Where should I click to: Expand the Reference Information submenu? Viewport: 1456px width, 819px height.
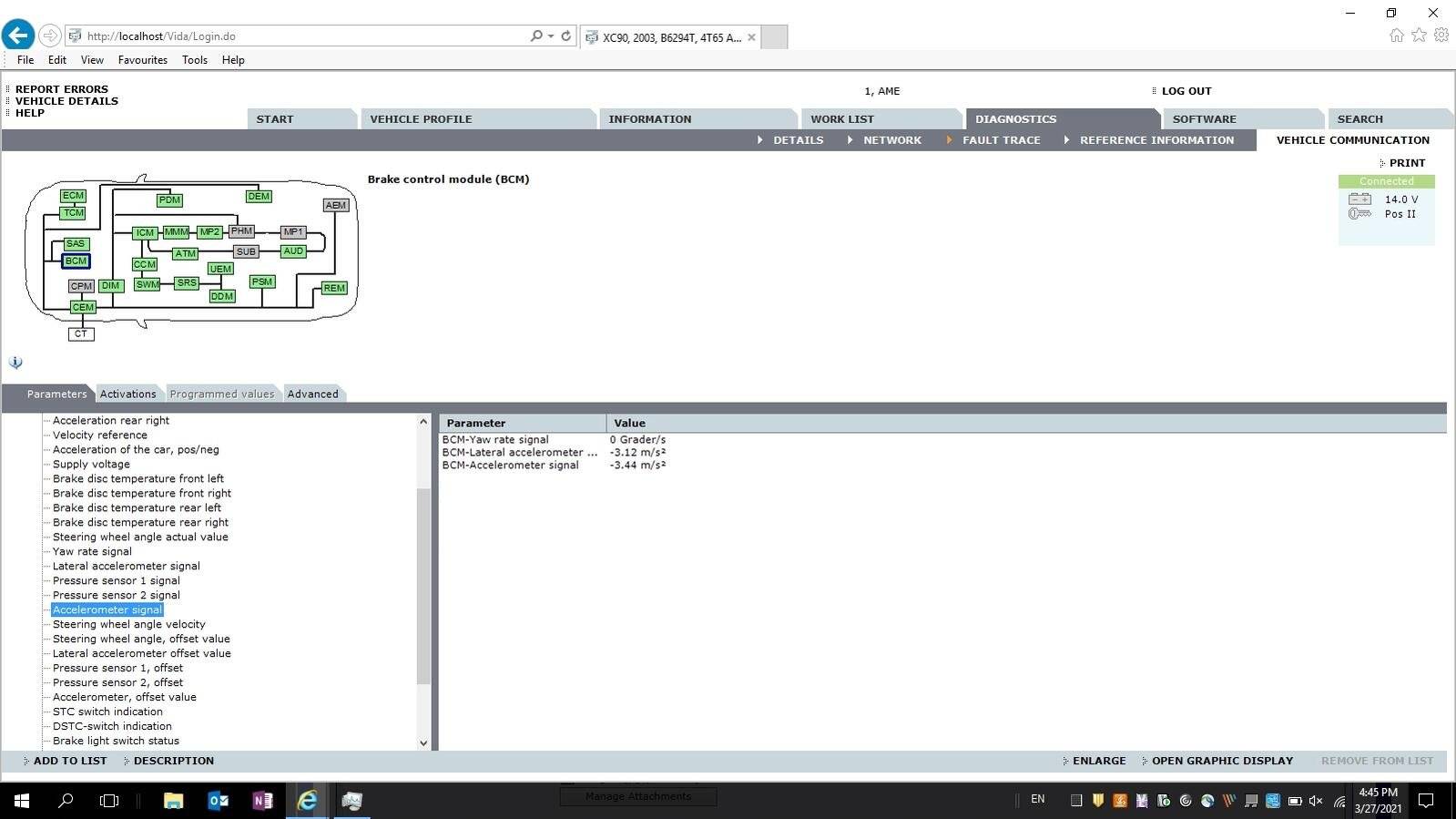pos(1156,140)
